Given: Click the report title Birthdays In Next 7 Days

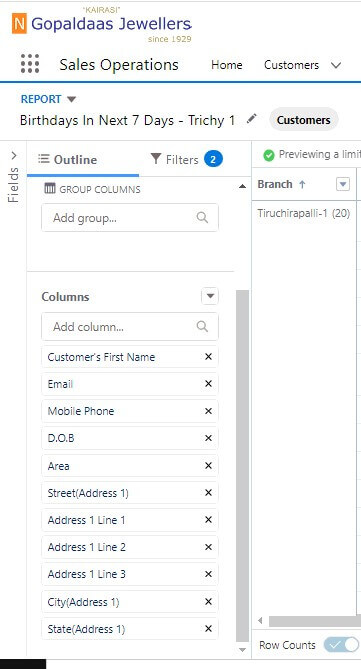Looking at the screenshot, I should (127, 120).
